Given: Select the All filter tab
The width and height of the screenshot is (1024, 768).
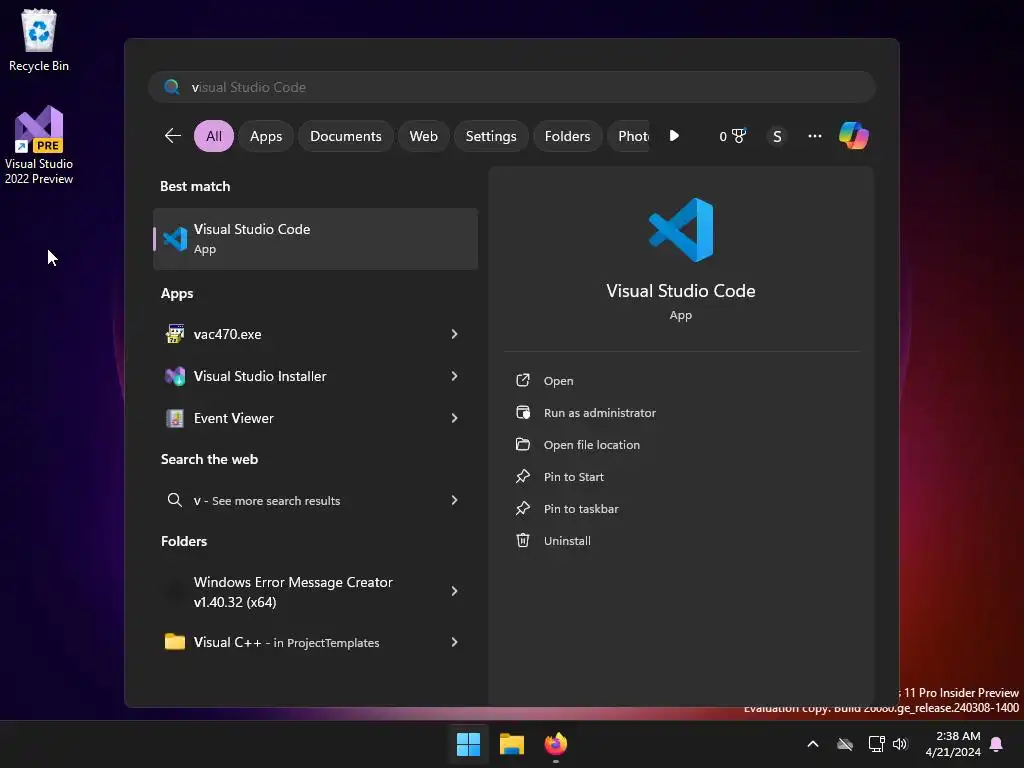Looking at the screenshot, I should click(214, 136).
